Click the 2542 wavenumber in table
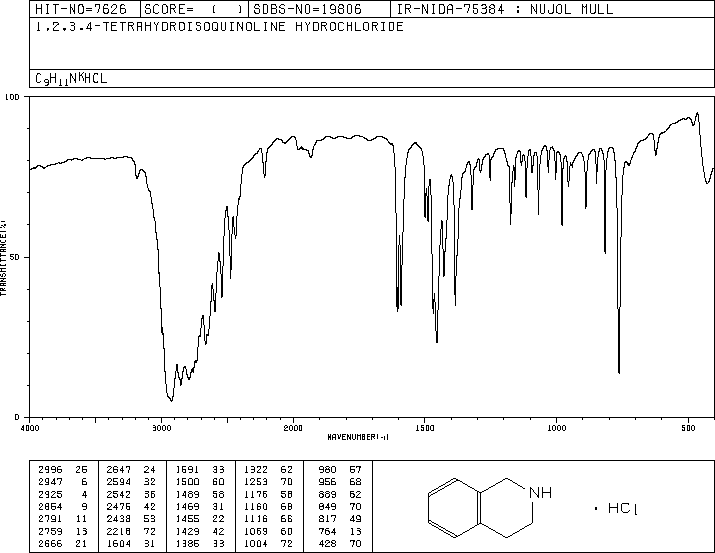The width and height of the screenshot is (715, 553). (x=119, y=494)
